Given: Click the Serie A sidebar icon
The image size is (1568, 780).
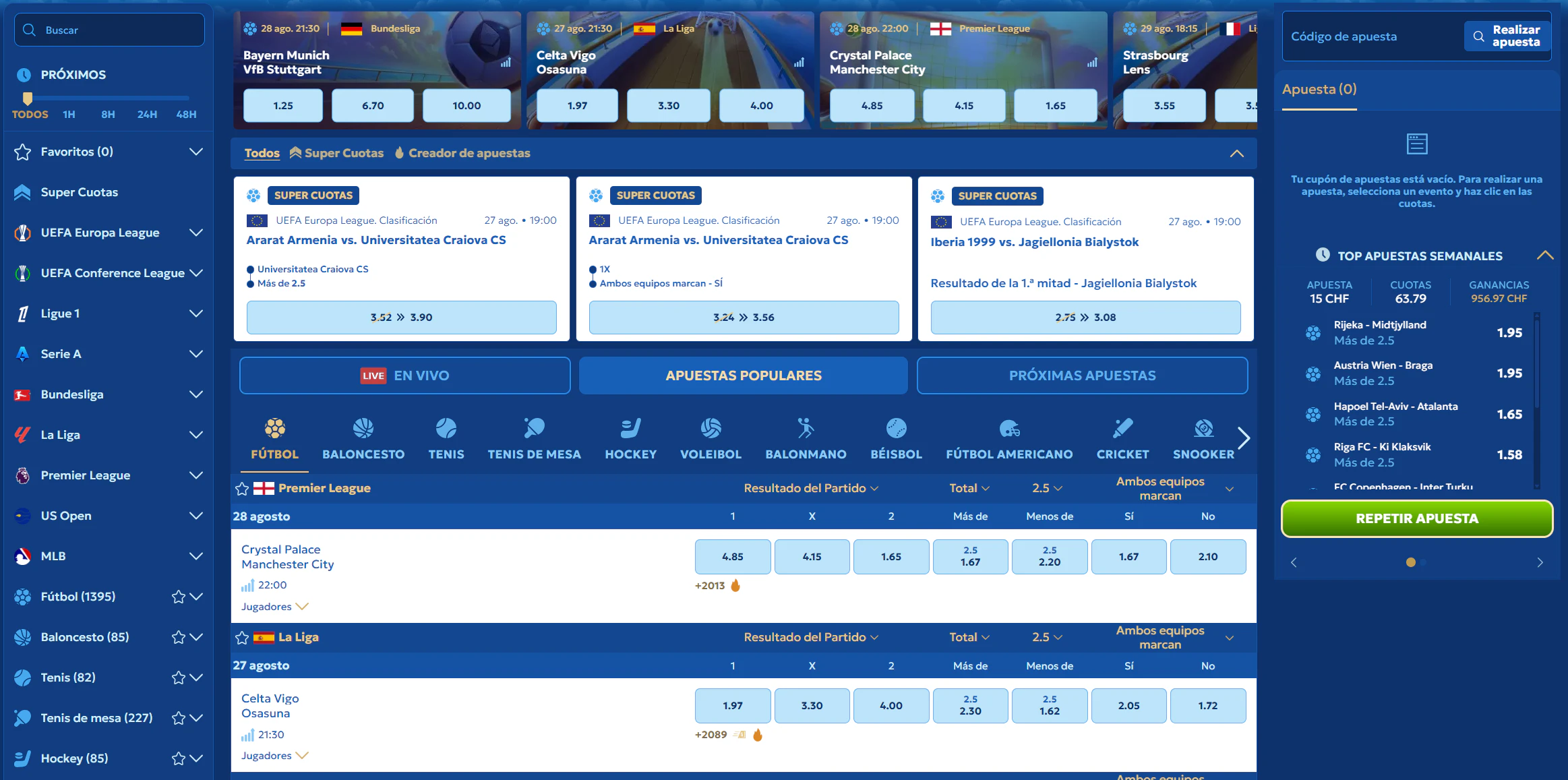Looking at the screenshot, I should (x=22, y=354).
